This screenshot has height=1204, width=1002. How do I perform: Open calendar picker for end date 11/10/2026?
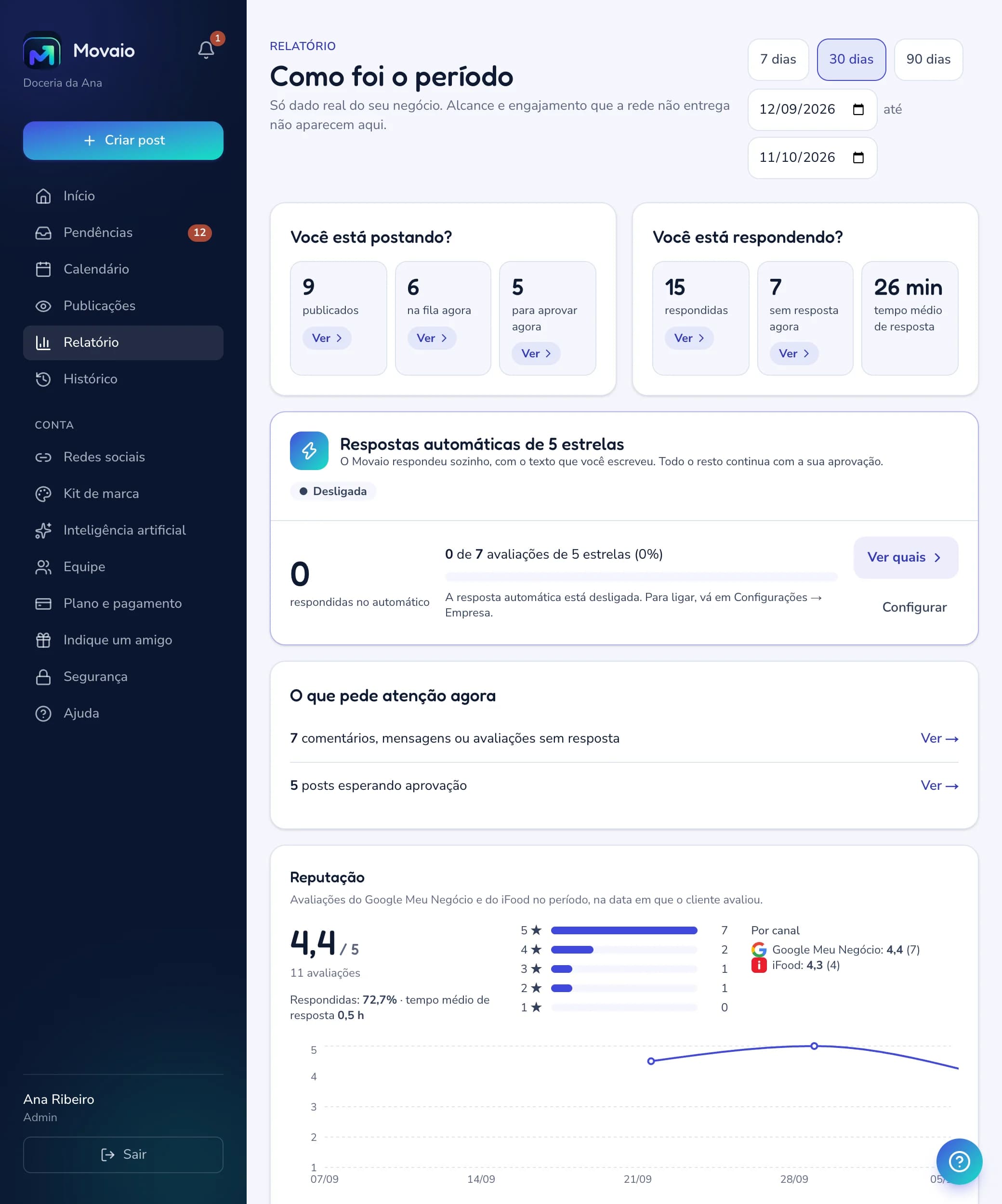(858, 157)
